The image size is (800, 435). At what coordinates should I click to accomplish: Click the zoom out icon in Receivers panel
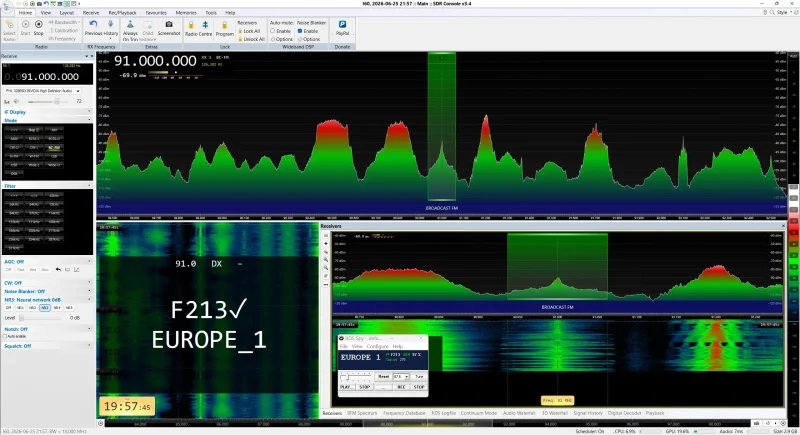326,268
